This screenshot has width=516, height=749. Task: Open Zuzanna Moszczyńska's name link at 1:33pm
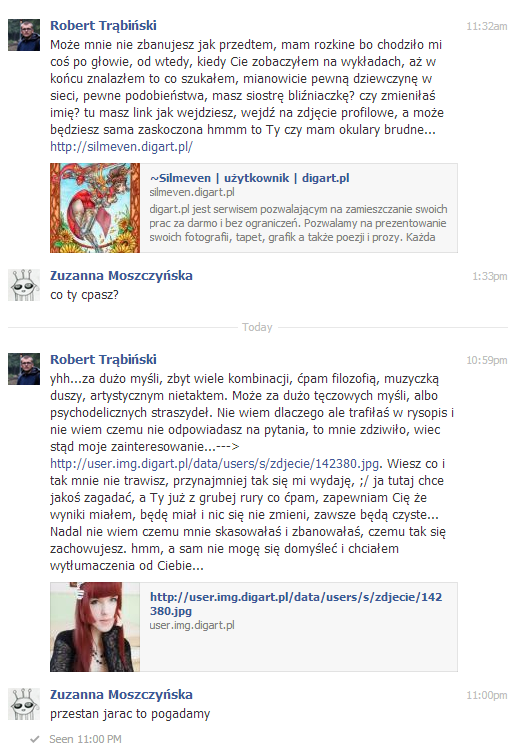pos(121,276)
